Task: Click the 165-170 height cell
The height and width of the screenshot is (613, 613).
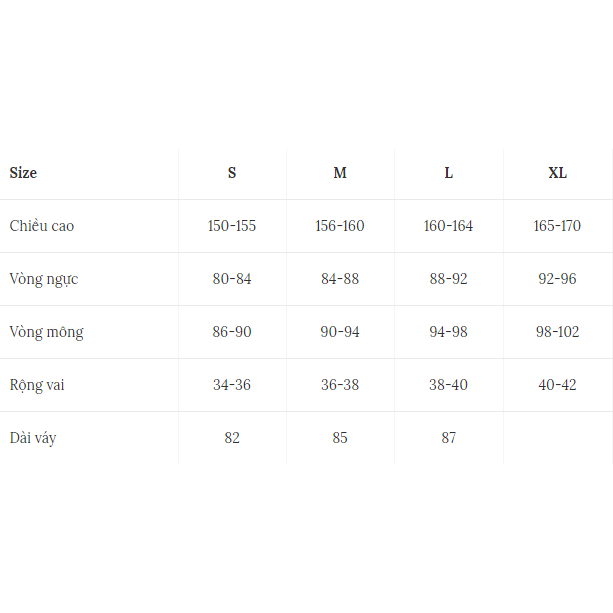Action: (x=557, y=226)
